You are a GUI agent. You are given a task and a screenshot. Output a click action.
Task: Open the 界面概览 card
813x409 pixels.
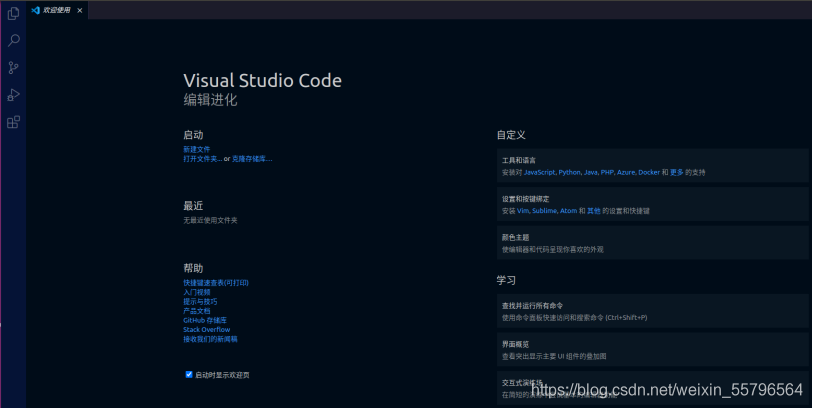(654, 350)
